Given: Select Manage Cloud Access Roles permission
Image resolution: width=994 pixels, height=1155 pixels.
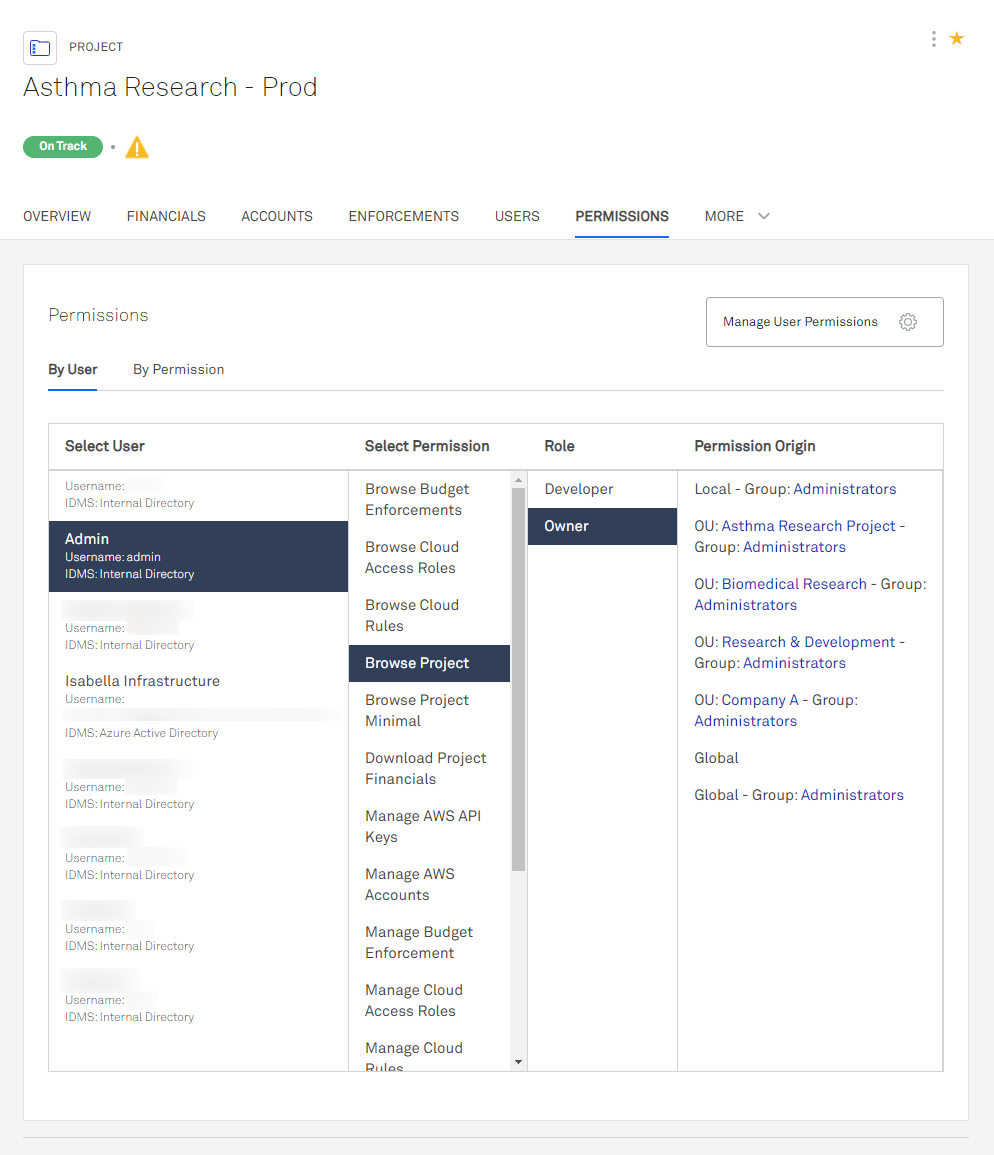Looking at the screenshot, I should (430, 1000).
